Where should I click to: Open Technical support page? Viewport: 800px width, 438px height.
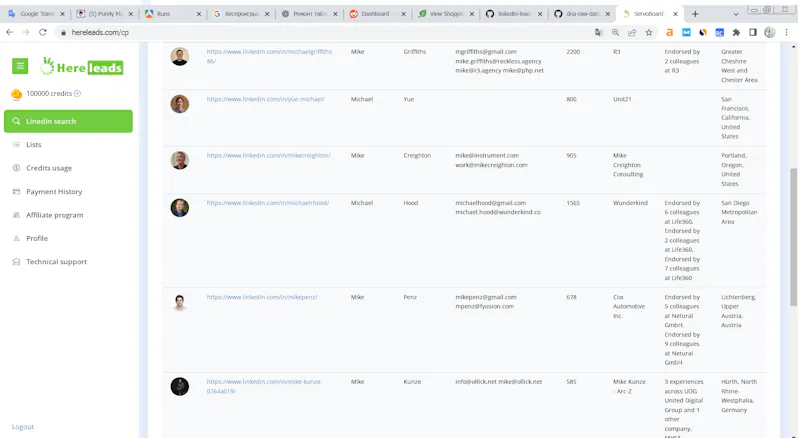pos(57,262)
